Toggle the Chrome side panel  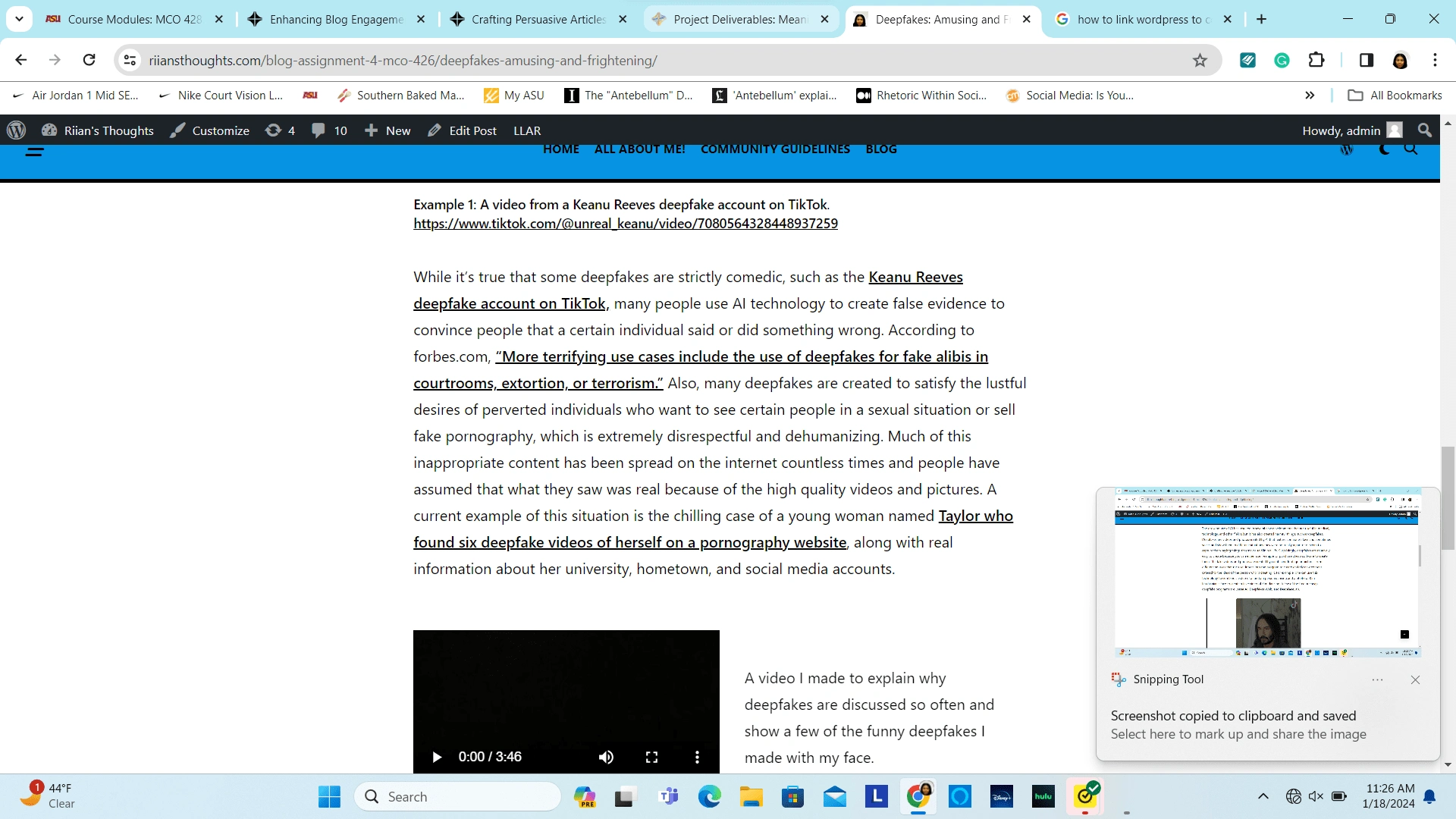click(x=1366, y=61)
